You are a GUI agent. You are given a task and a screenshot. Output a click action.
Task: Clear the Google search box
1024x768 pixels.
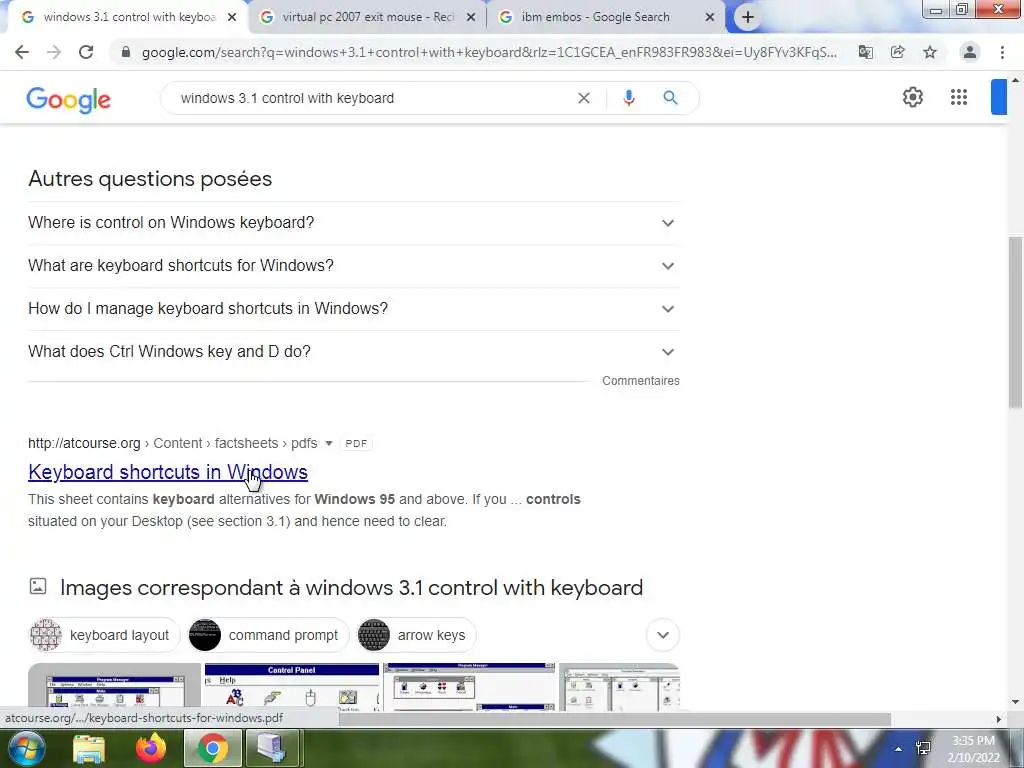(584, 98)
